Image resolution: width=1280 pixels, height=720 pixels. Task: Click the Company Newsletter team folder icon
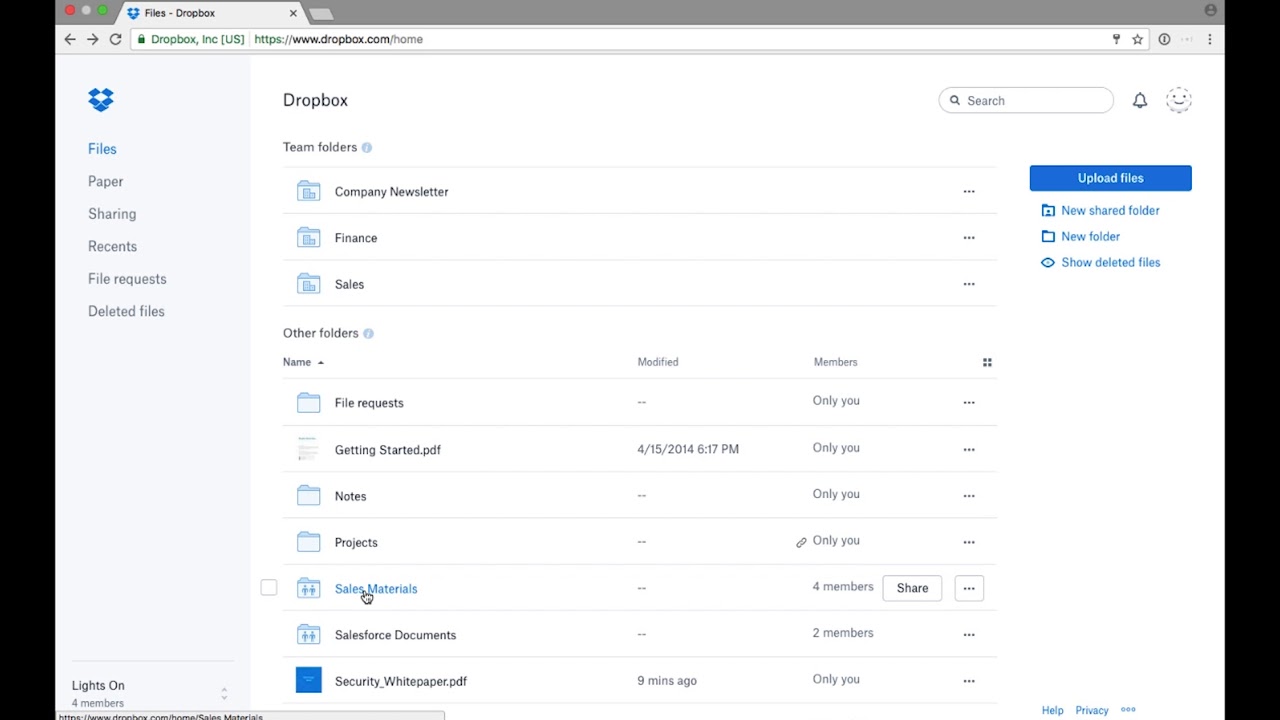(308, 191)
